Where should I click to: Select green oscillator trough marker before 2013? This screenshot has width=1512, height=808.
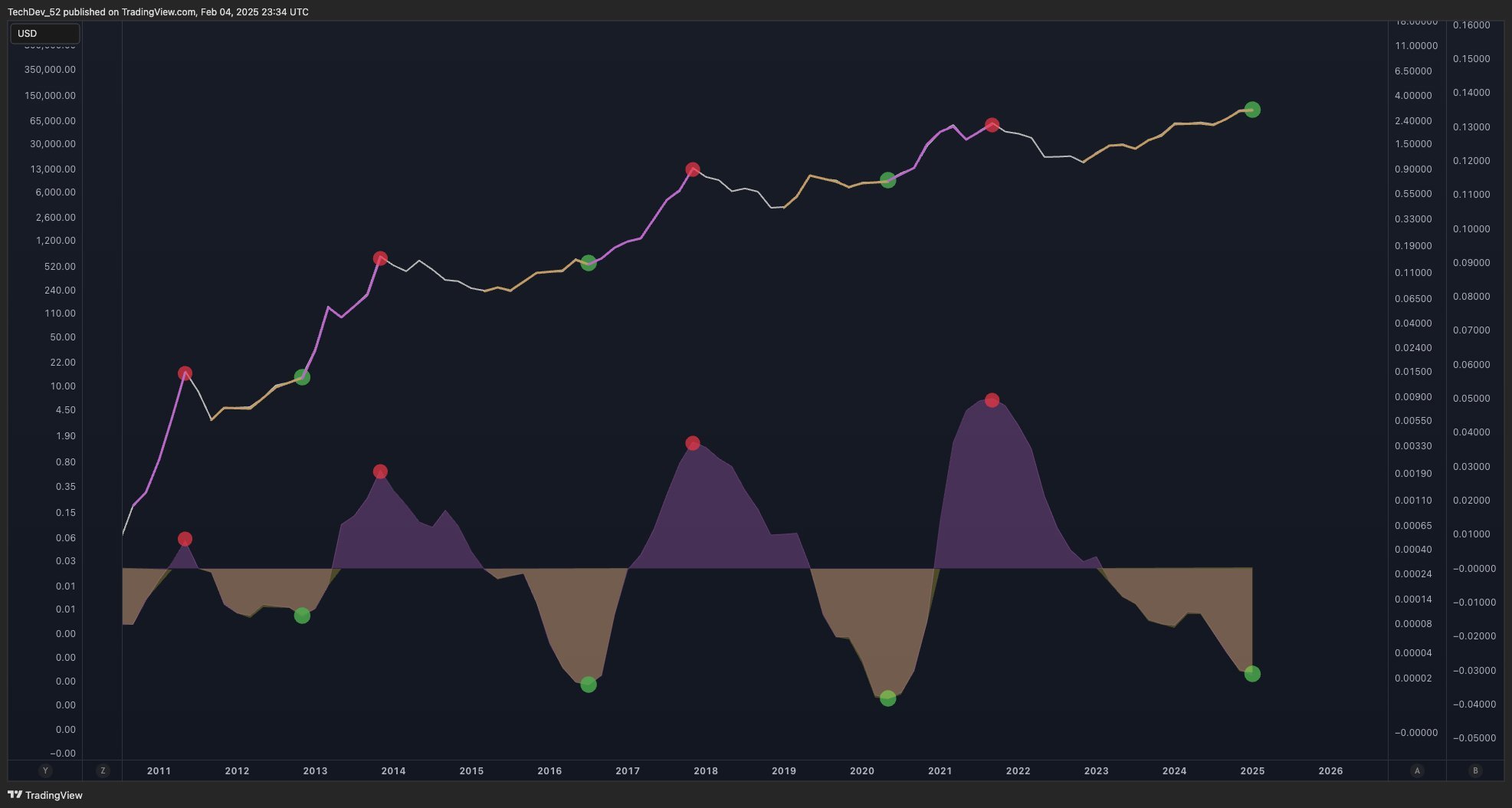tap(302, 616)
